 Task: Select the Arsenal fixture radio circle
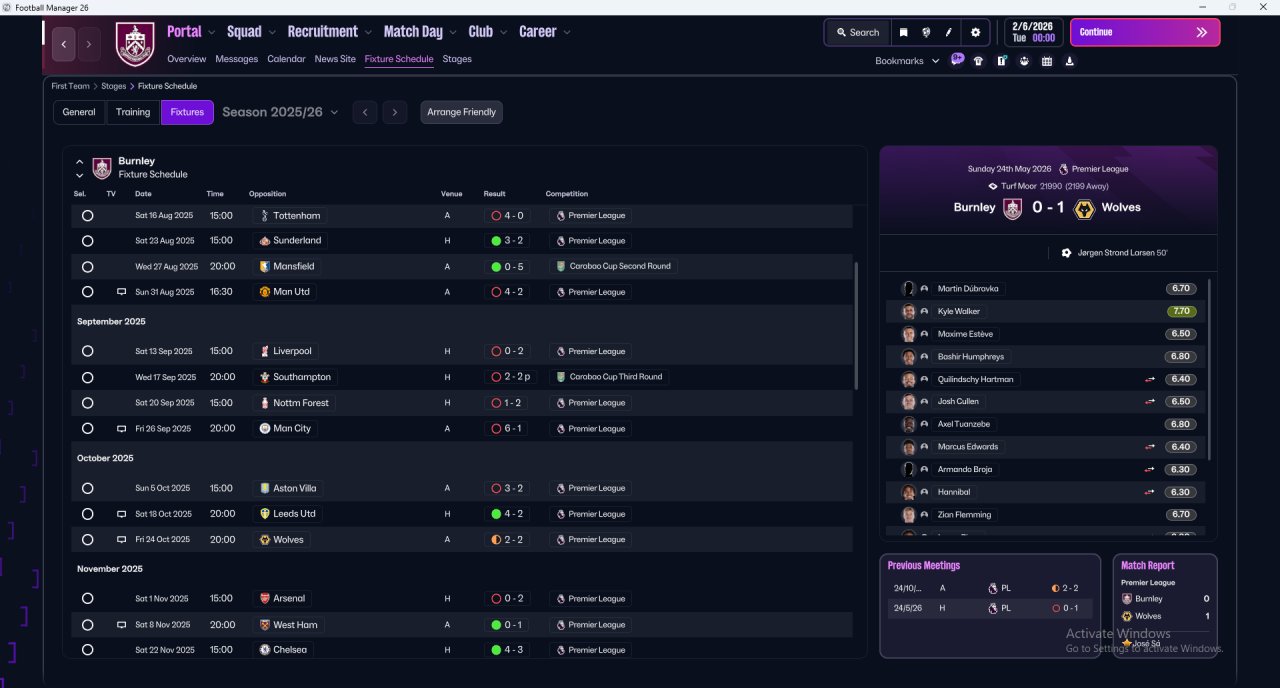pos(87,599)
